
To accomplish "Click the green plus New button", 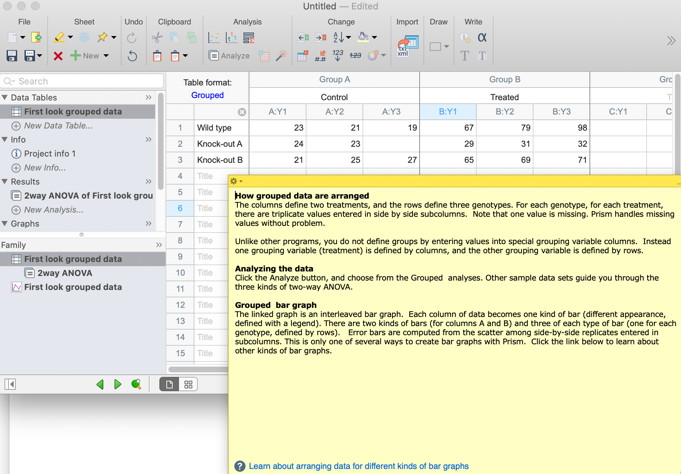I will [85, 56].
